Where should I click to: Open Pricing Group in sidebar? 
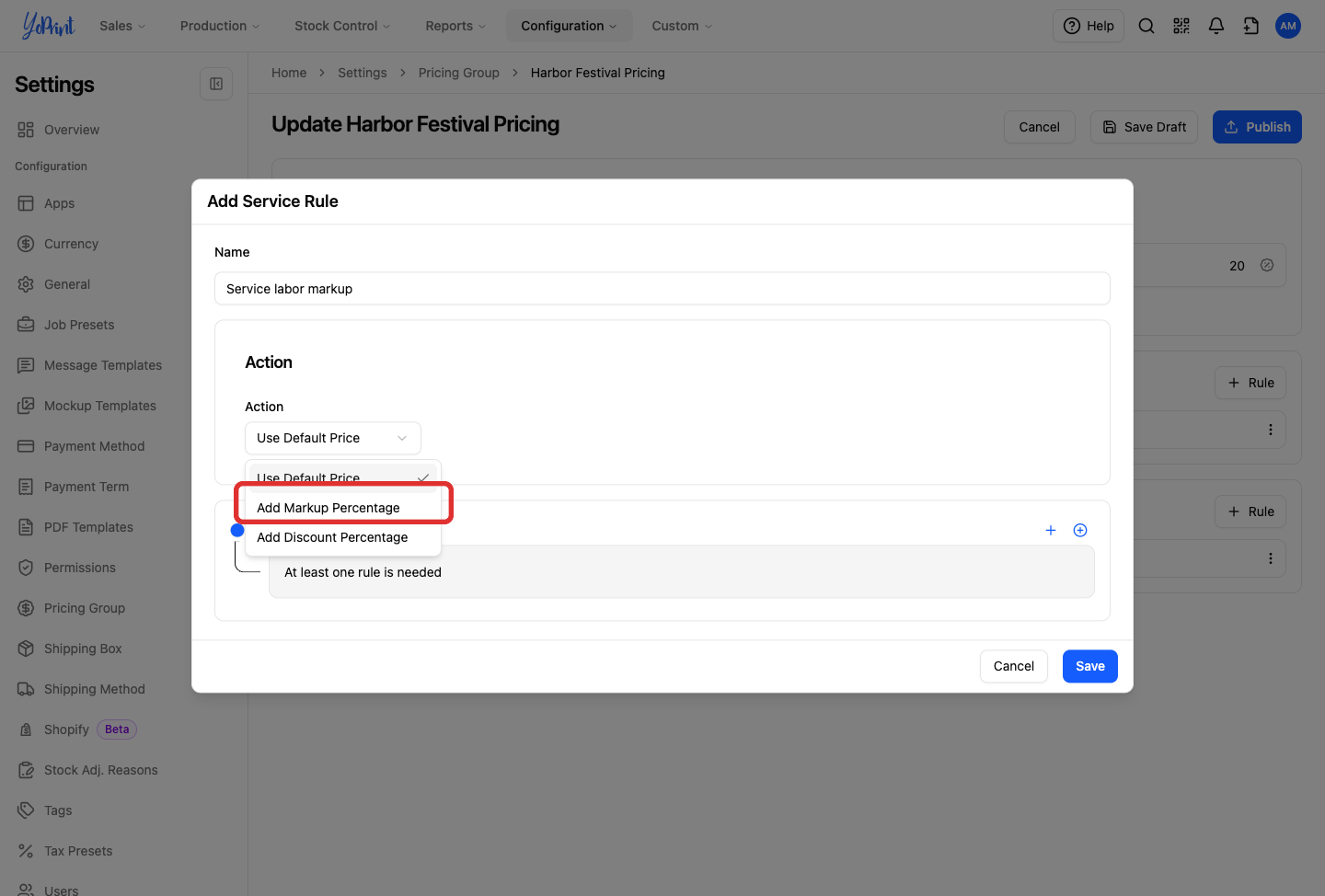(x=85, y=608)
